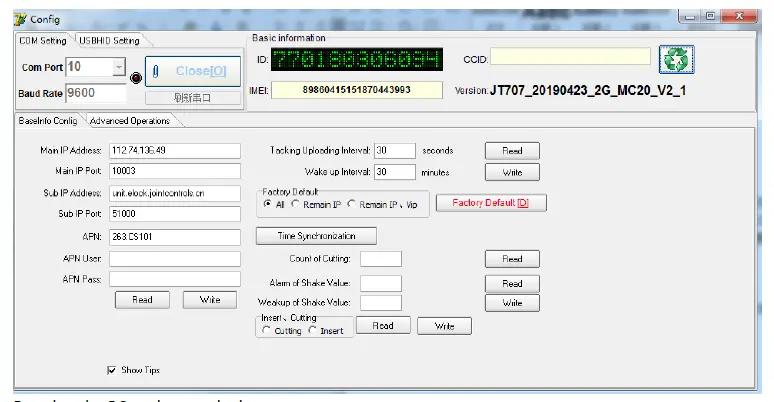Click the empty CCID field
This screenshot has width=774, height=402.
(x=571, y=56)
